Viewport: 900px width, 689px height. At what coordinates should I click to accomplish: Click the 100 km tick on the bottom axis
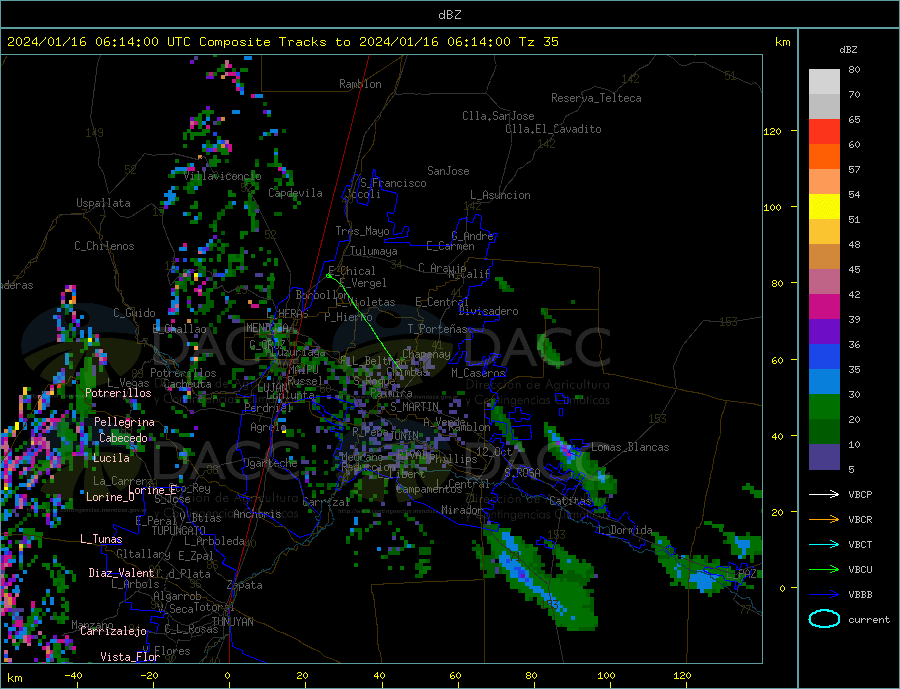pyautogui.click(x=607, y=675)
